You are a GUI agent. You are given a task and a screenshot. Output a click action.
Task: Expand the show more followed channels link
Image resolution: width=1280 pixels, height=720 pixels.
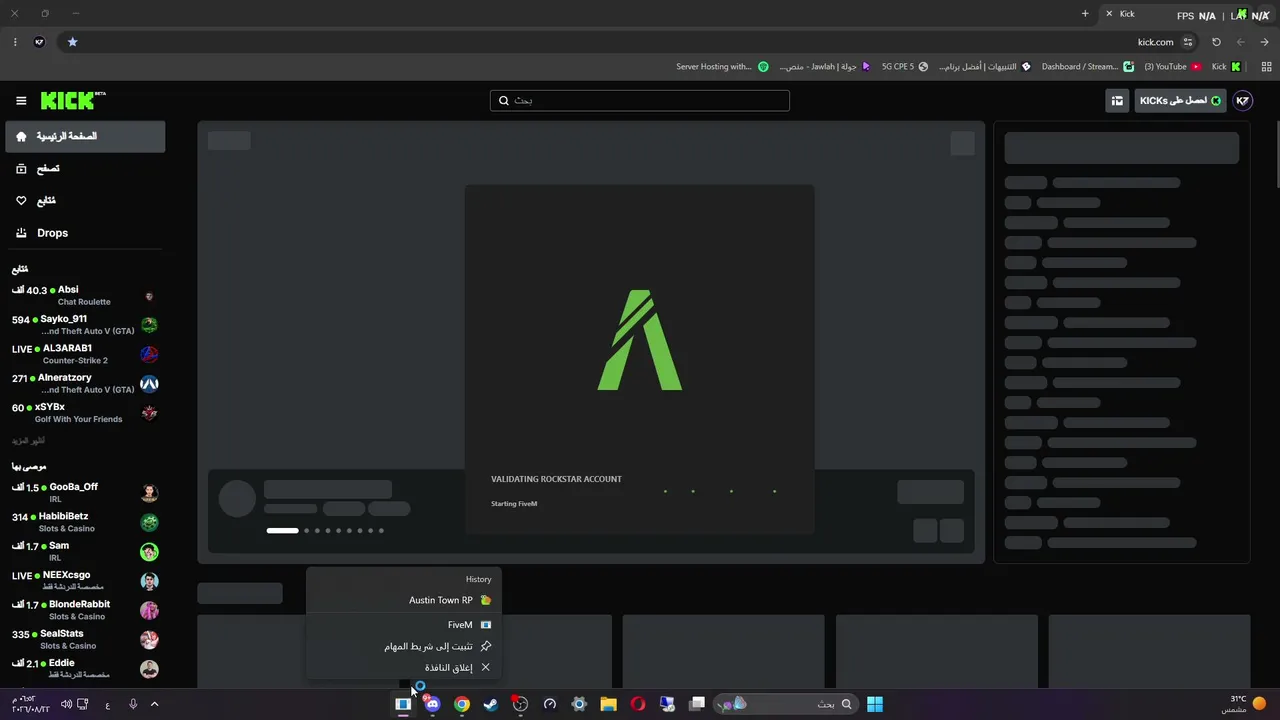click(28, 441)
